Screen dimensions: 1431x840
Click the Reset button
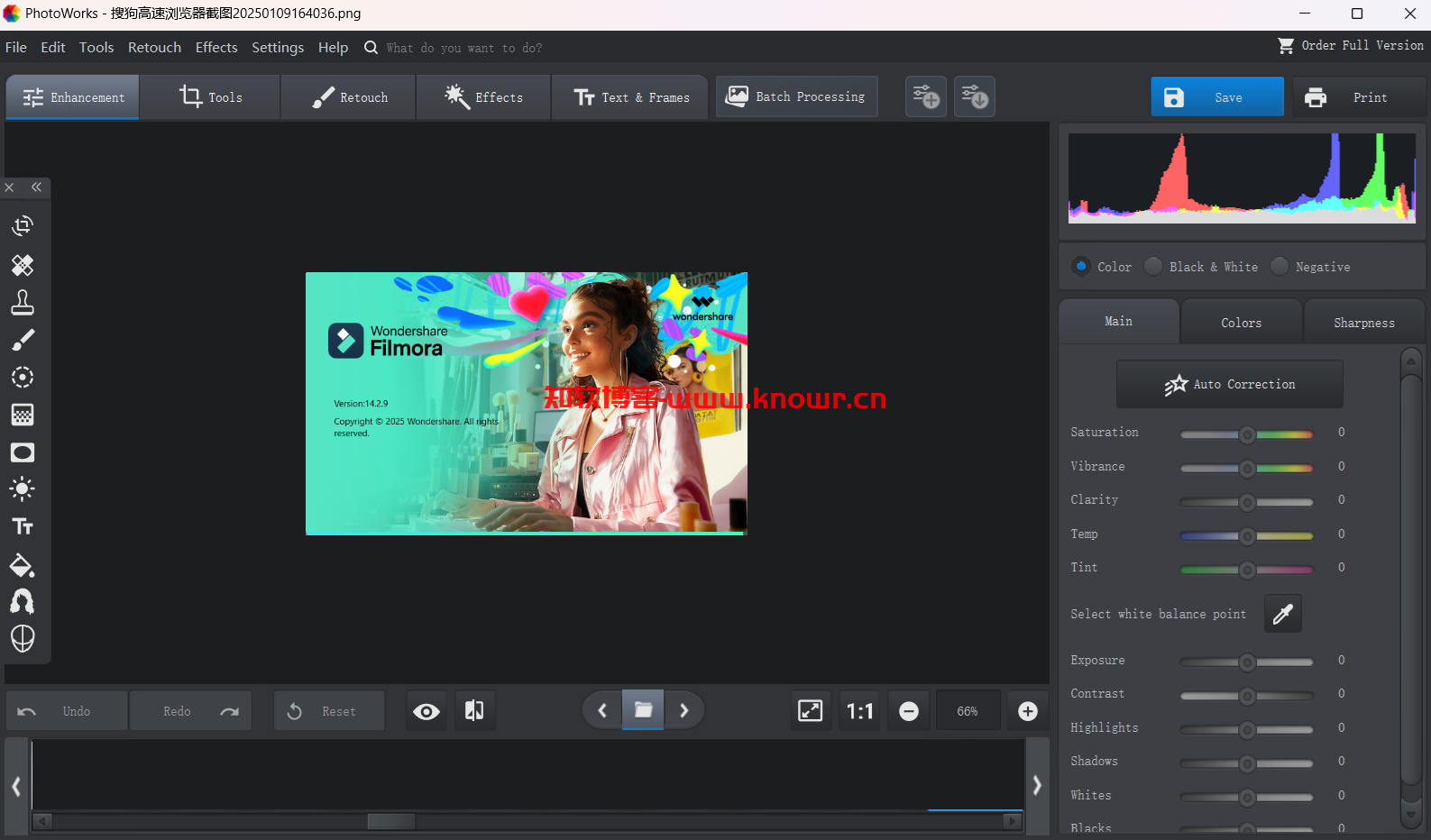(x=329, y=711)
